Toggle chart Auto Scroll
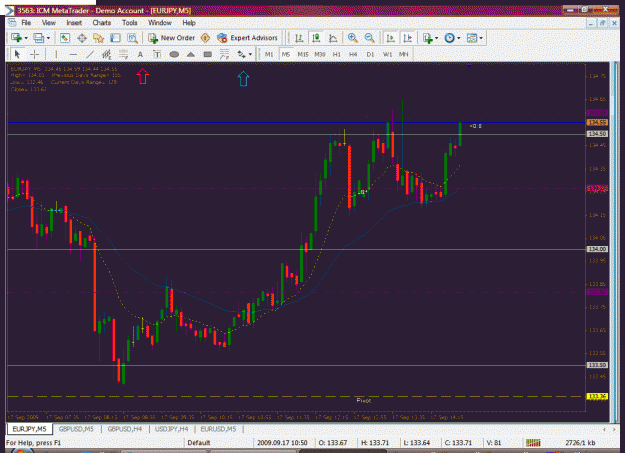 pos(391,38)
